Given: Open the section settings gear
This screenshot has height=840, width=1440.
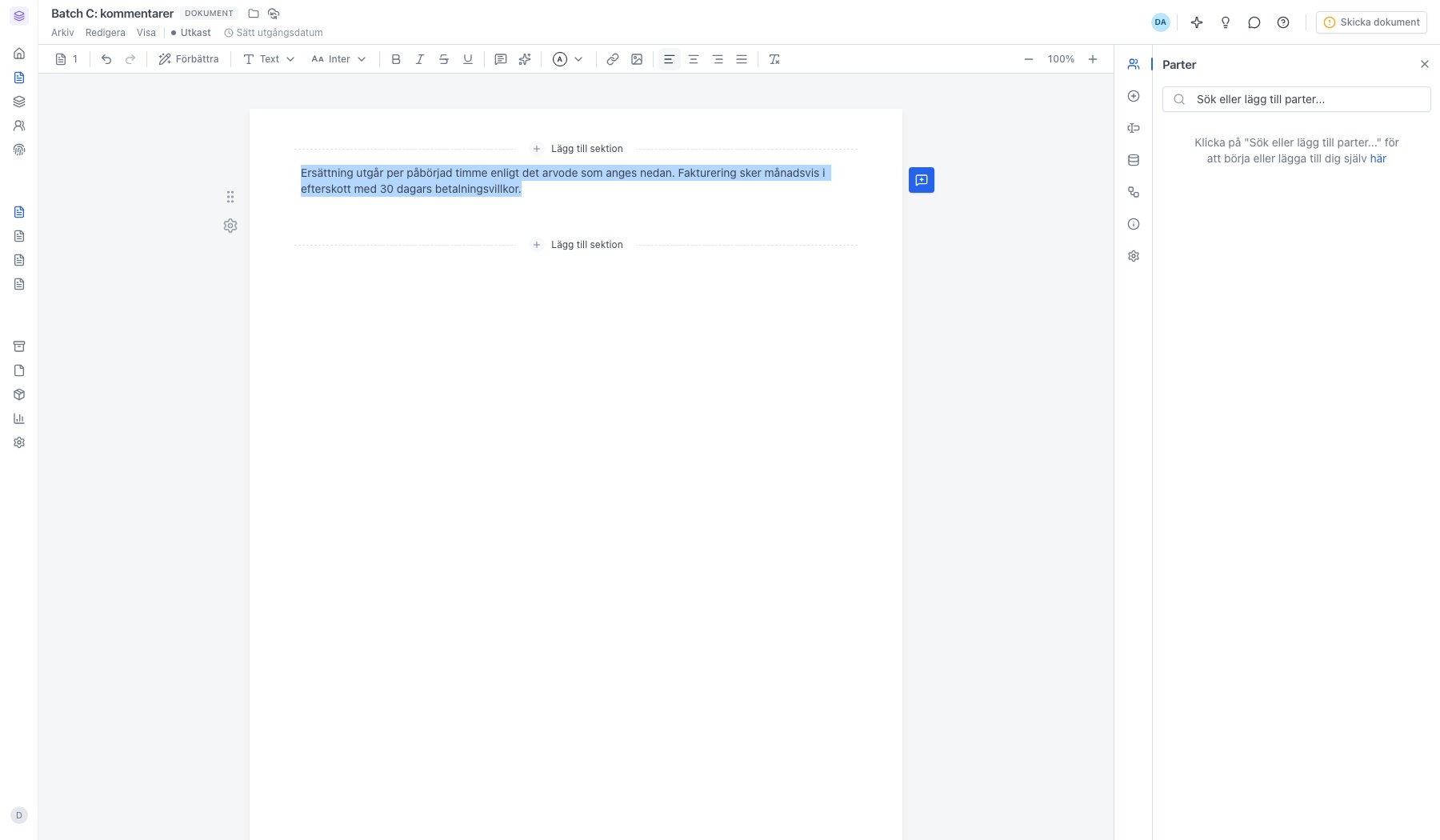Looking at the screenshot, I should click(x=230, y=226).
